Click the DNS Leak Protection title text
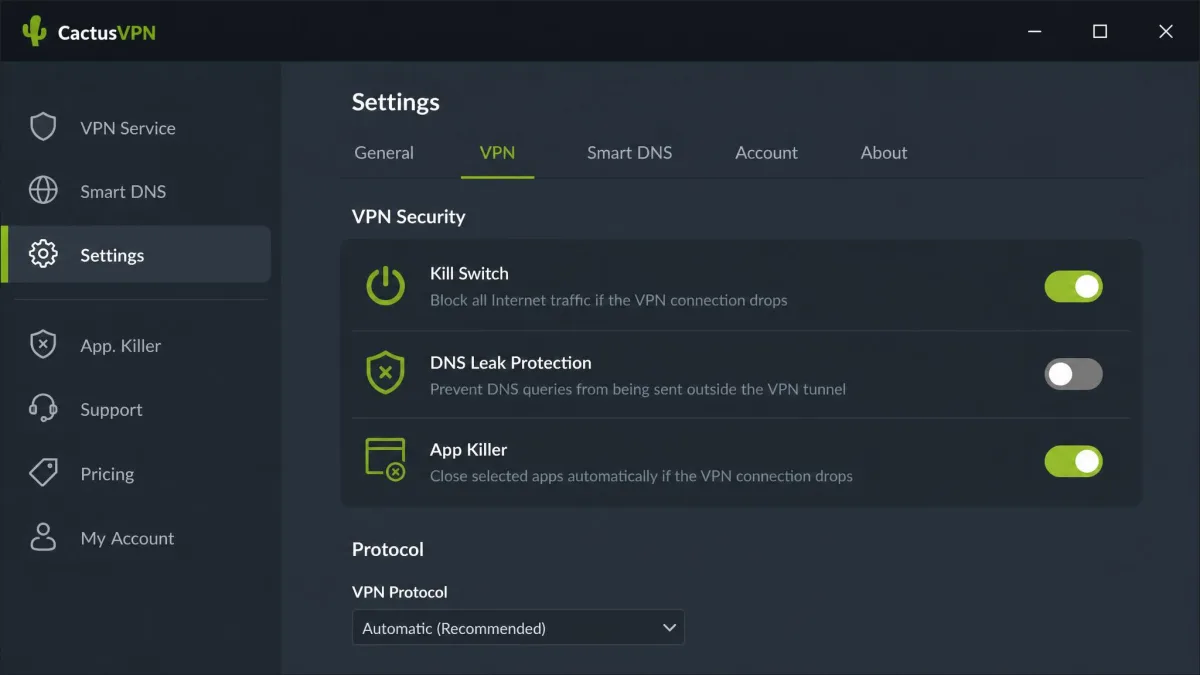This screenshot has height=675, width=1200. click(511, 362)
